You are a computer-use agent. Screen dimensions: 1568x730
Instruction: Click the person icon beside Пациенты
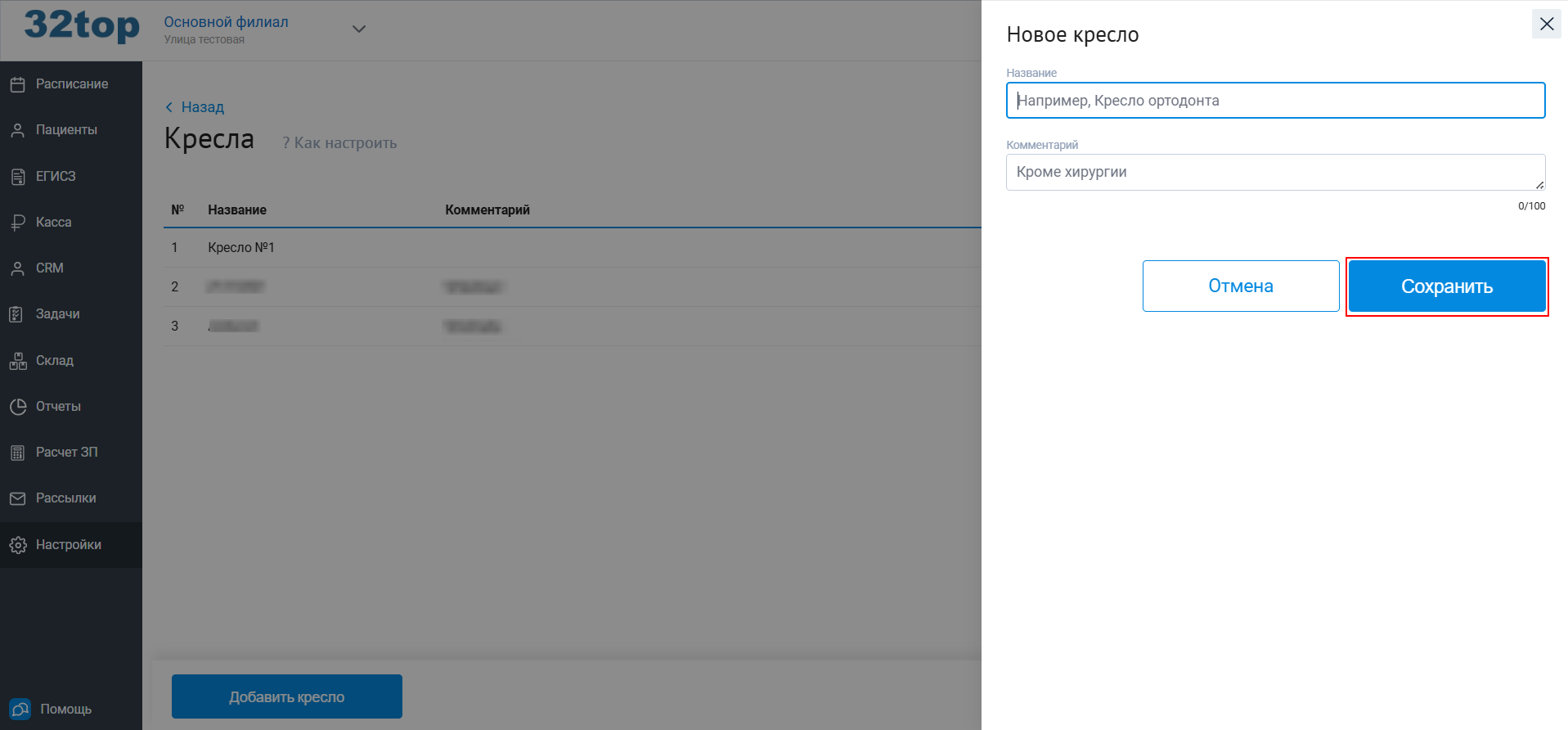click(17, 130)
